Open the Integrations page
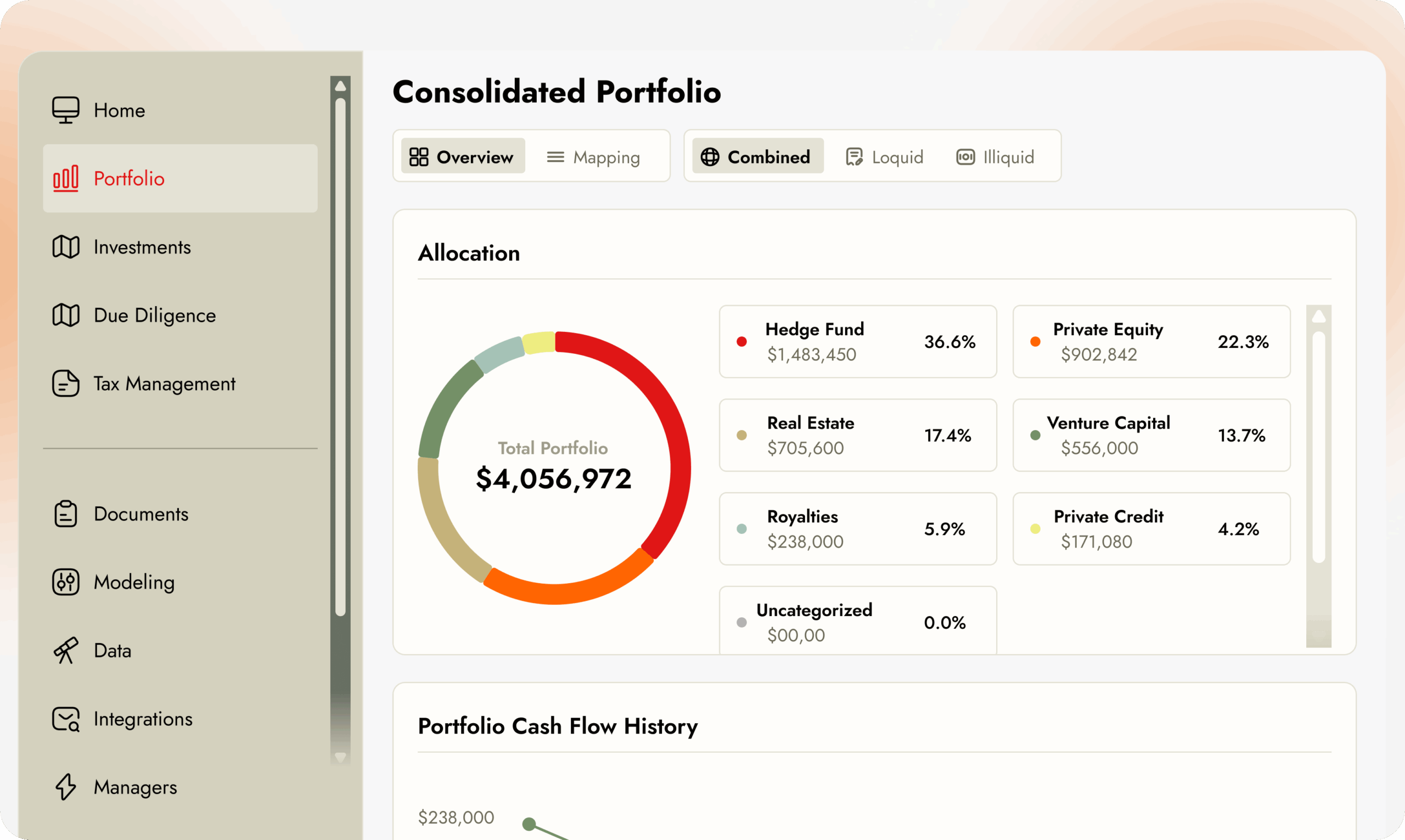 tap(180, 719)
